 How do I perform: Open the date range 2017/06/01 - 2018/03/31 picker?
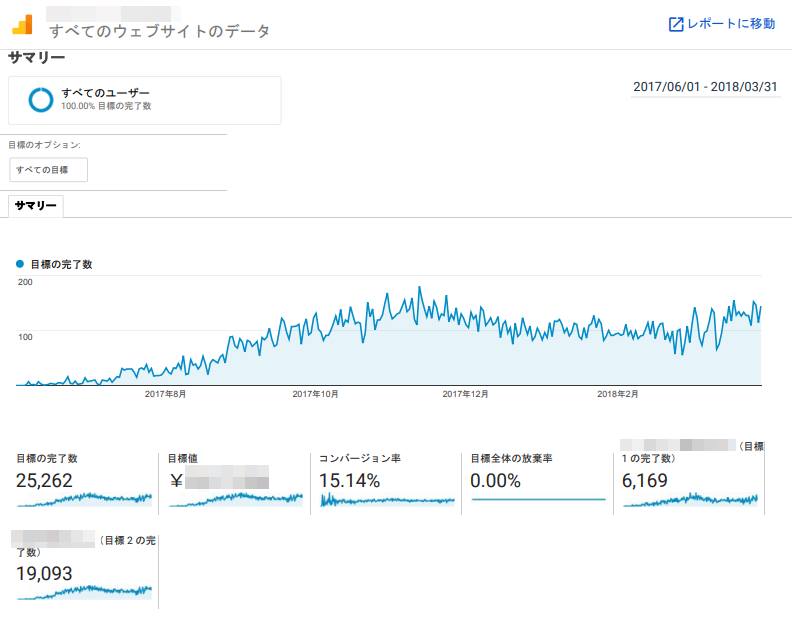coord(705,87)
